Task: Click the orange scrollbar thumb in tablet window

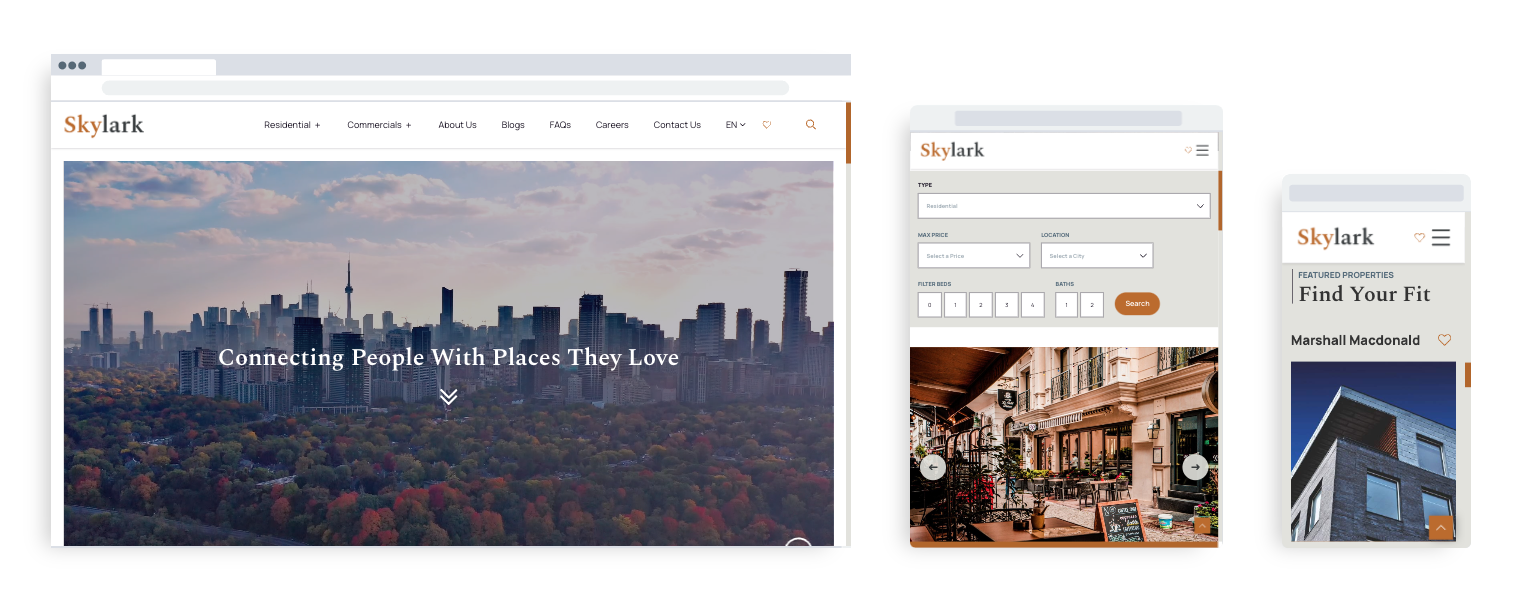Action: tap(1220, 201)
